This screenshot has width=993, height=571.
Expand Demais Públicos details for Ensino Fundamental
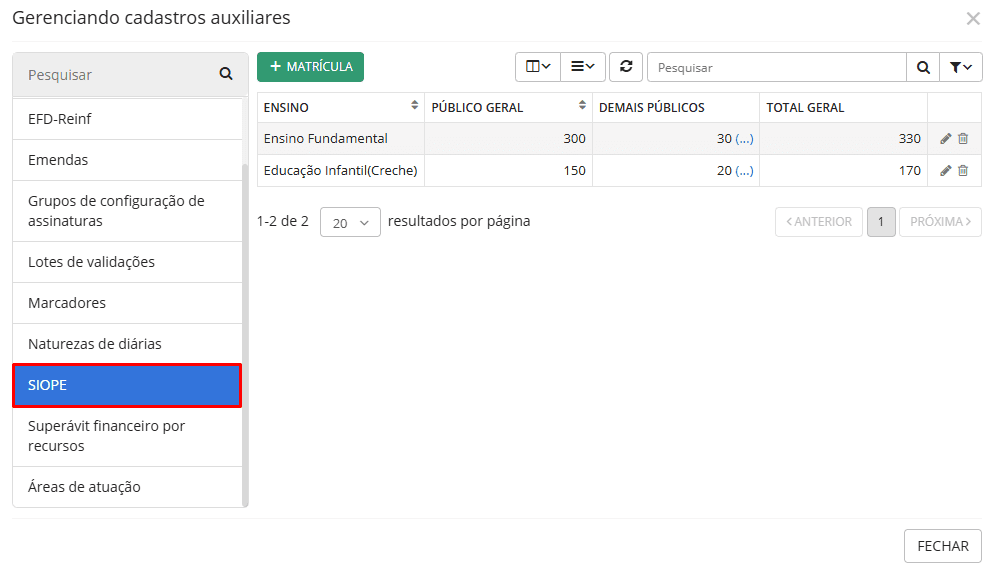(744, 139)
